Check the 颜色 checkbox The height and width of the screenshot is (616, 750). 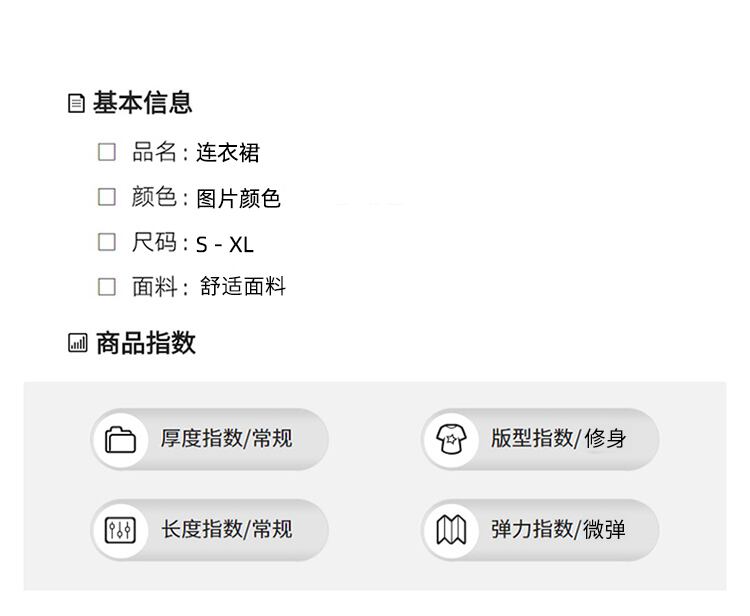point(106,197)
